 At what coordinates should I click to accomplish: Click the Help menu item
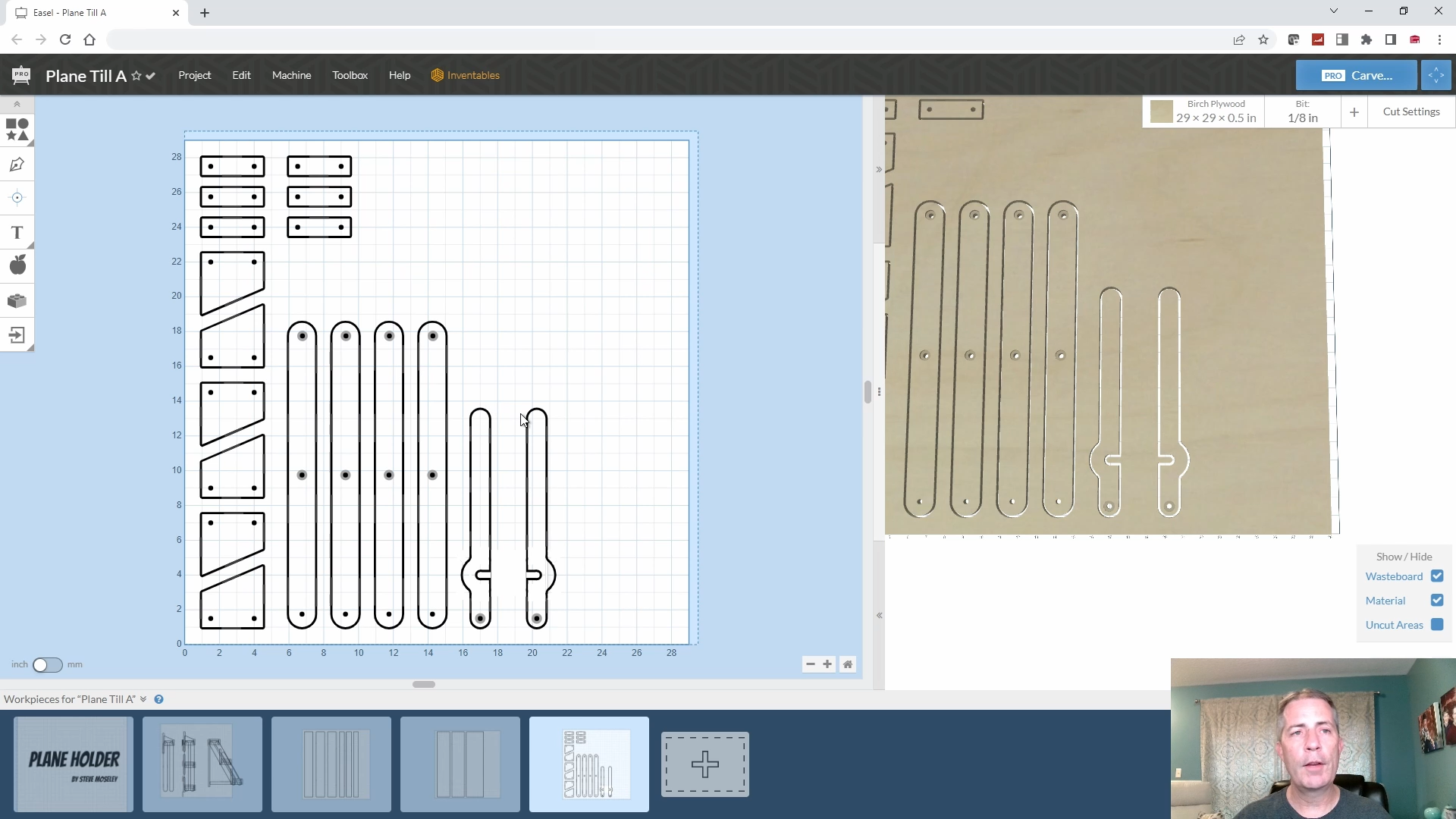click(399, 75)
